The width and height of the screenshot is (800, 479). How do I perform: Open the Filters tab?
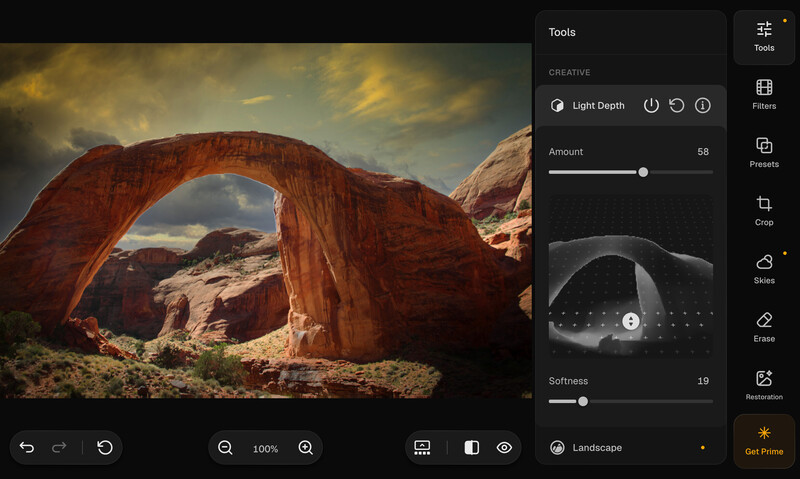pyautogui.click(x=764, y=95)
